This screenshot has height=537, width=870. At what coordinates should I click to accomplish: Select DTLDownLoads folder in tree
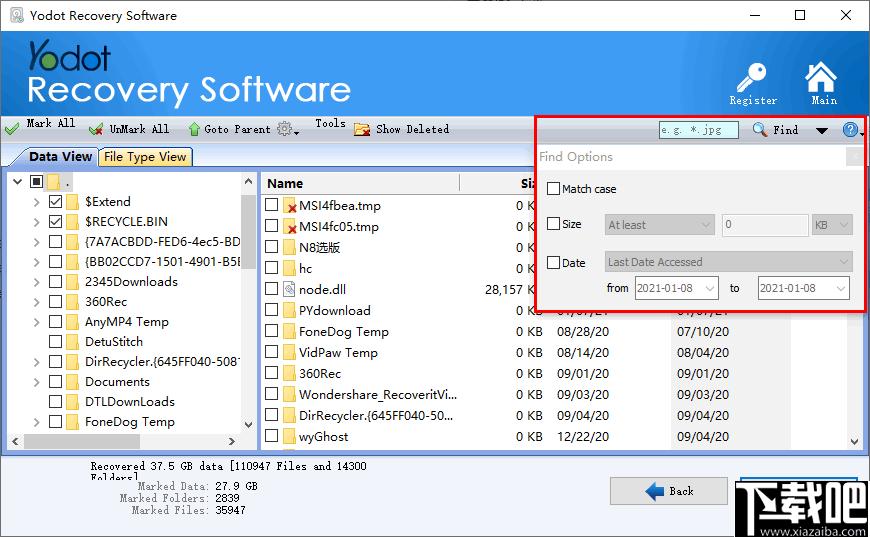click(130, 401)
